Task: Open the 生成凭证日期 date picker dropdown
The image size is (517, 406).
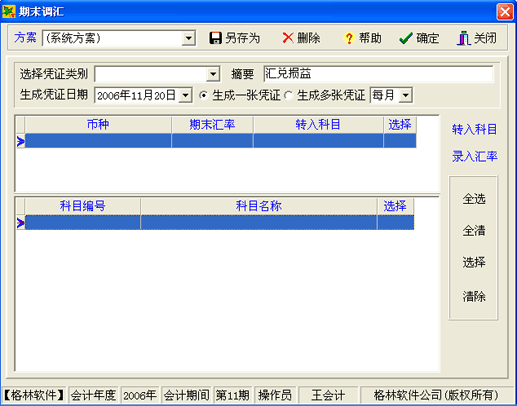Action: click(x=185, y=96)
